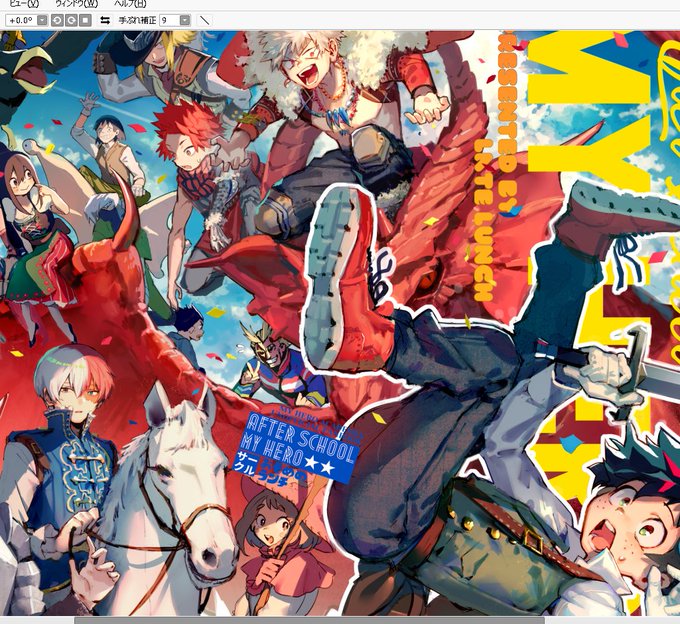Image resolution: width=680 pixels, height=624 pixels.
Task: Flip the canvas view horizontally
Action: pyautogui.click(x=105, y=20)
